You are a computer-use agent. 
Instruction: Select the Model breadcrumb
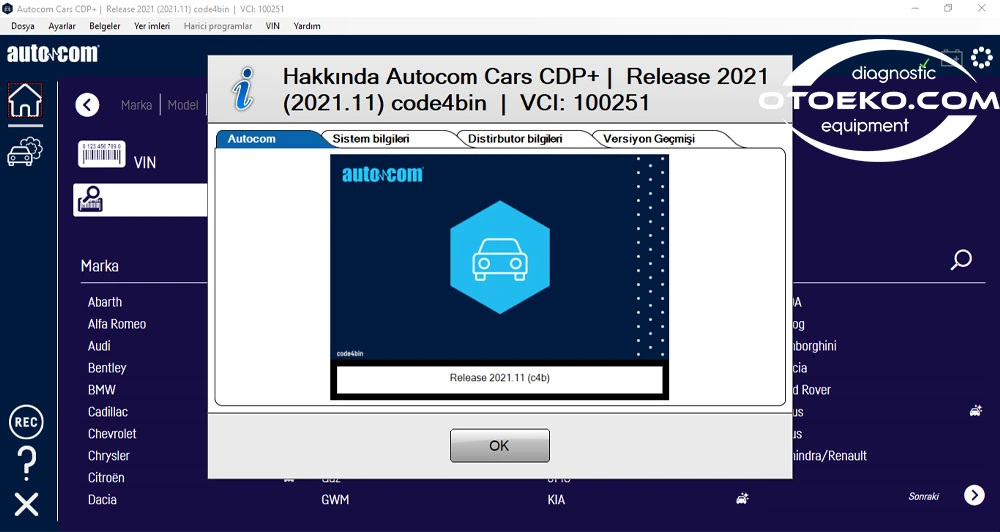pyautogui.click(x=183, y=105)
